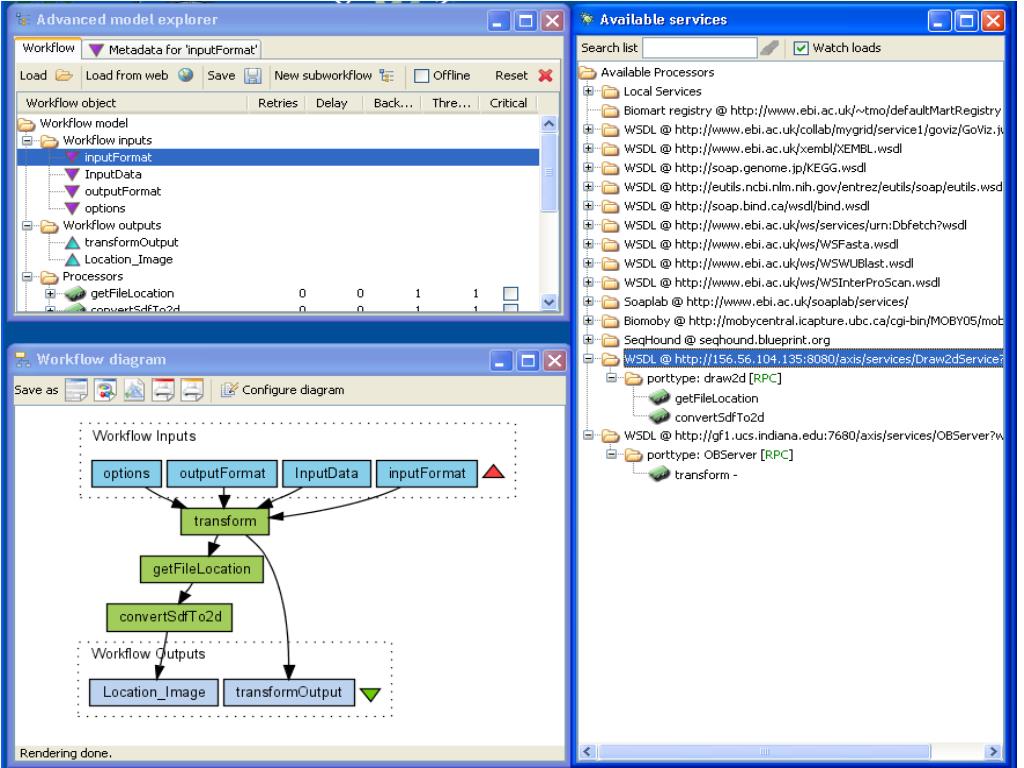Click the convertSdfTo2d node in diagram

[170, 616]
